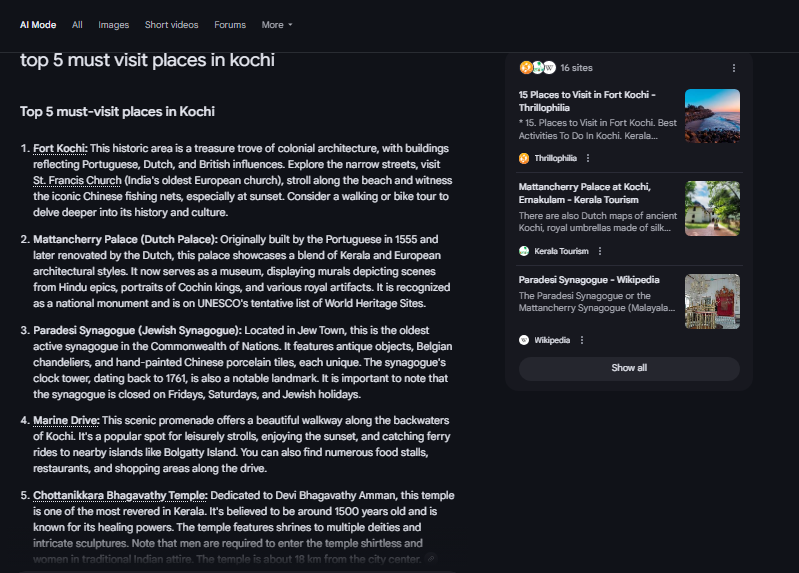
Task: Open the St. Francis Church link
Action: tap(77, 180)
